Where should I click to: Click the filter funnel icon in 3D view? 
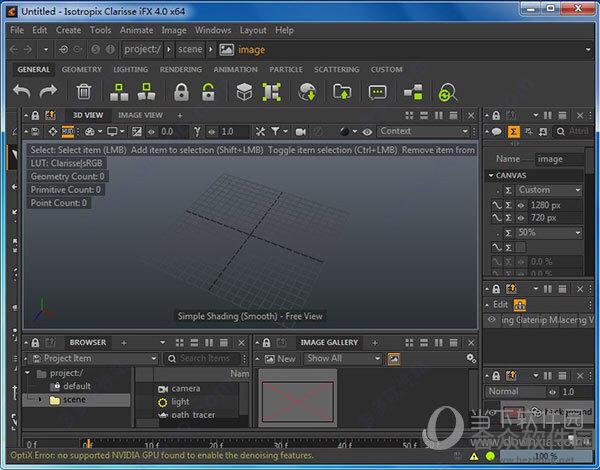point(275,131)
